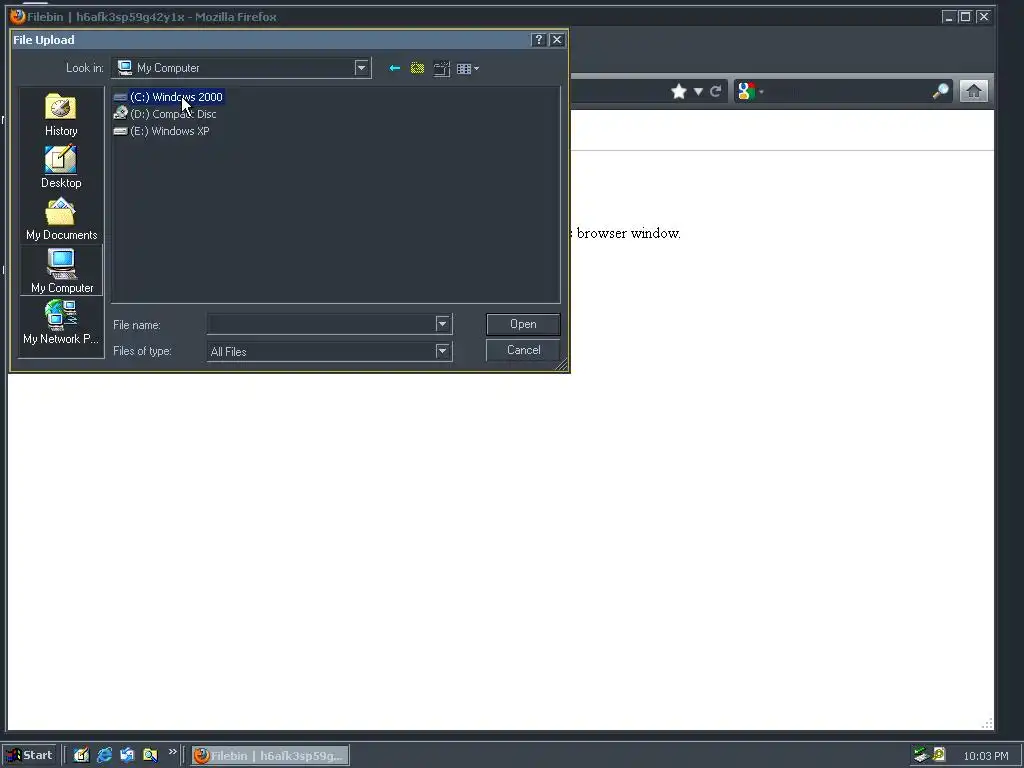Select My Computer in the places bar
Screen dimensions: 1024x768
click(x=61, y=270)
